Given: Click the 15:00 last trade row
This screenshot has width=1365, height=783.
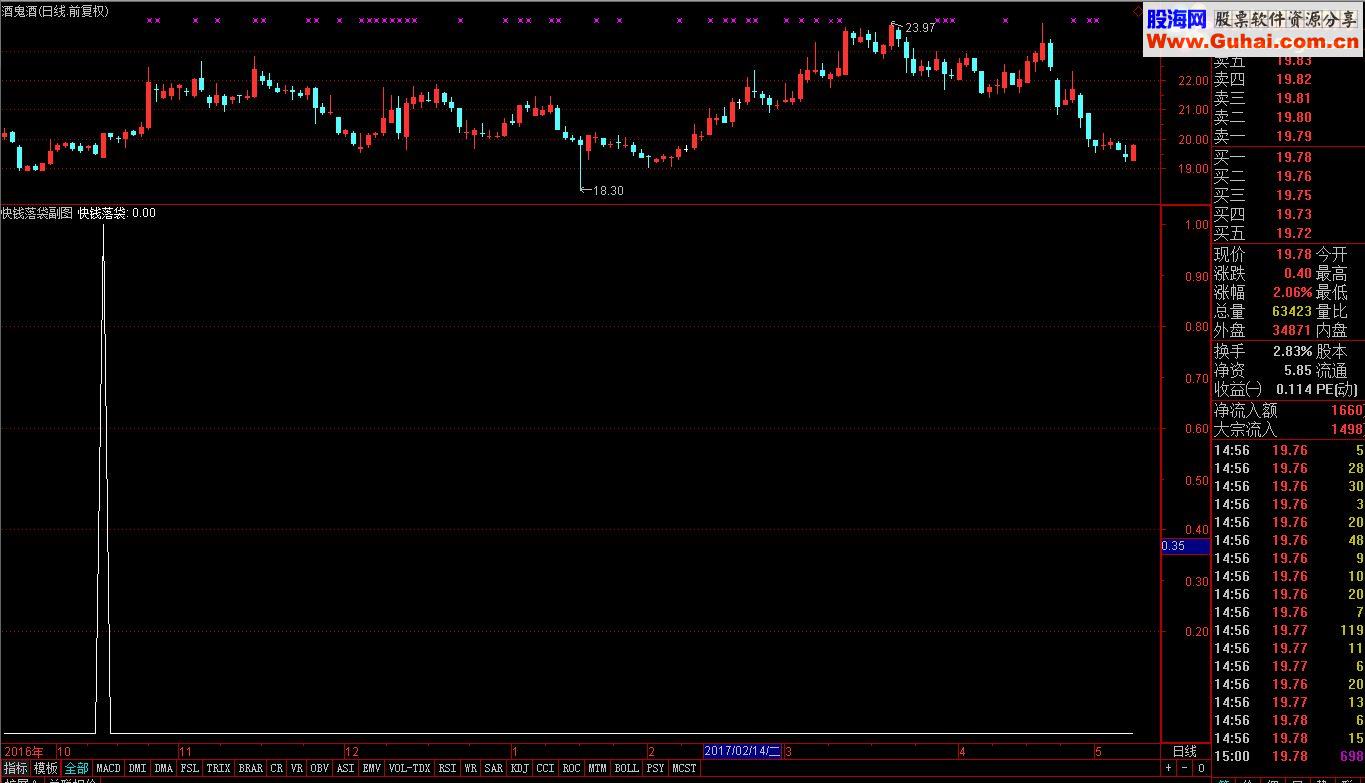Looking at the screenshot, I should 1288,756.
